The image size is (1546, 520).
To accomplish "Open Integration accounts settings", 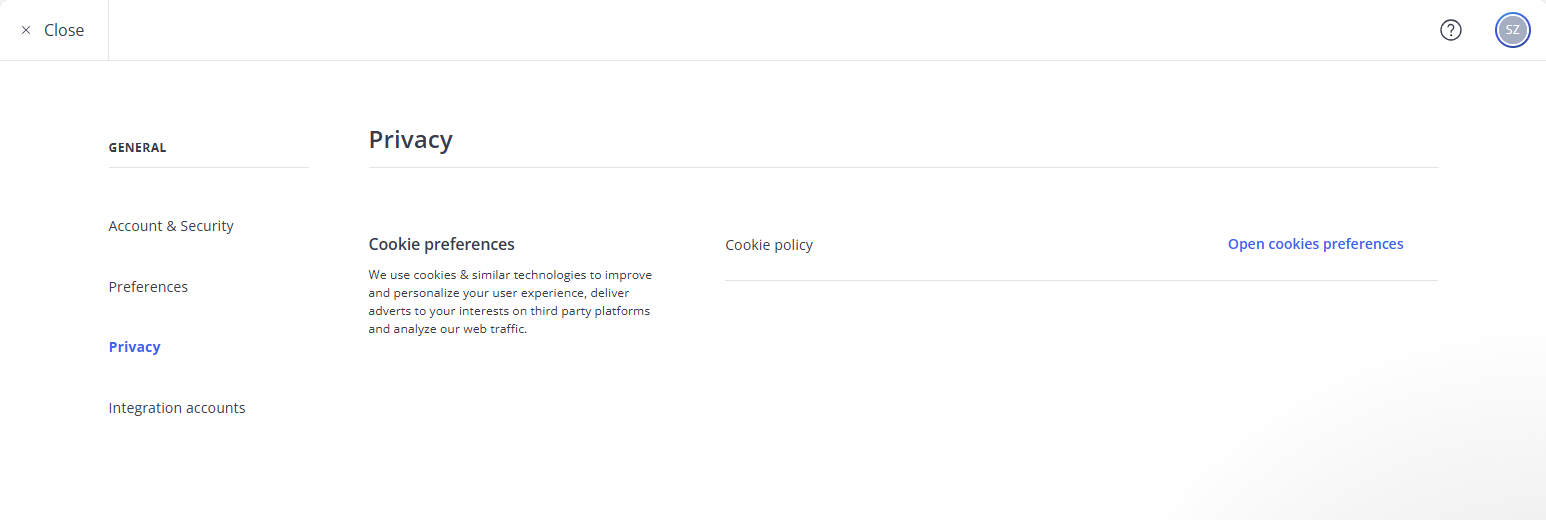I will click(177, 408).
